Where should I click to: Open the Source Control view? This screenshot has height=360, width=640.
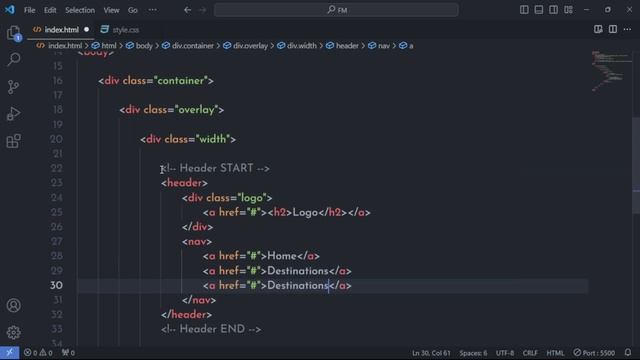tap(13, 87)
